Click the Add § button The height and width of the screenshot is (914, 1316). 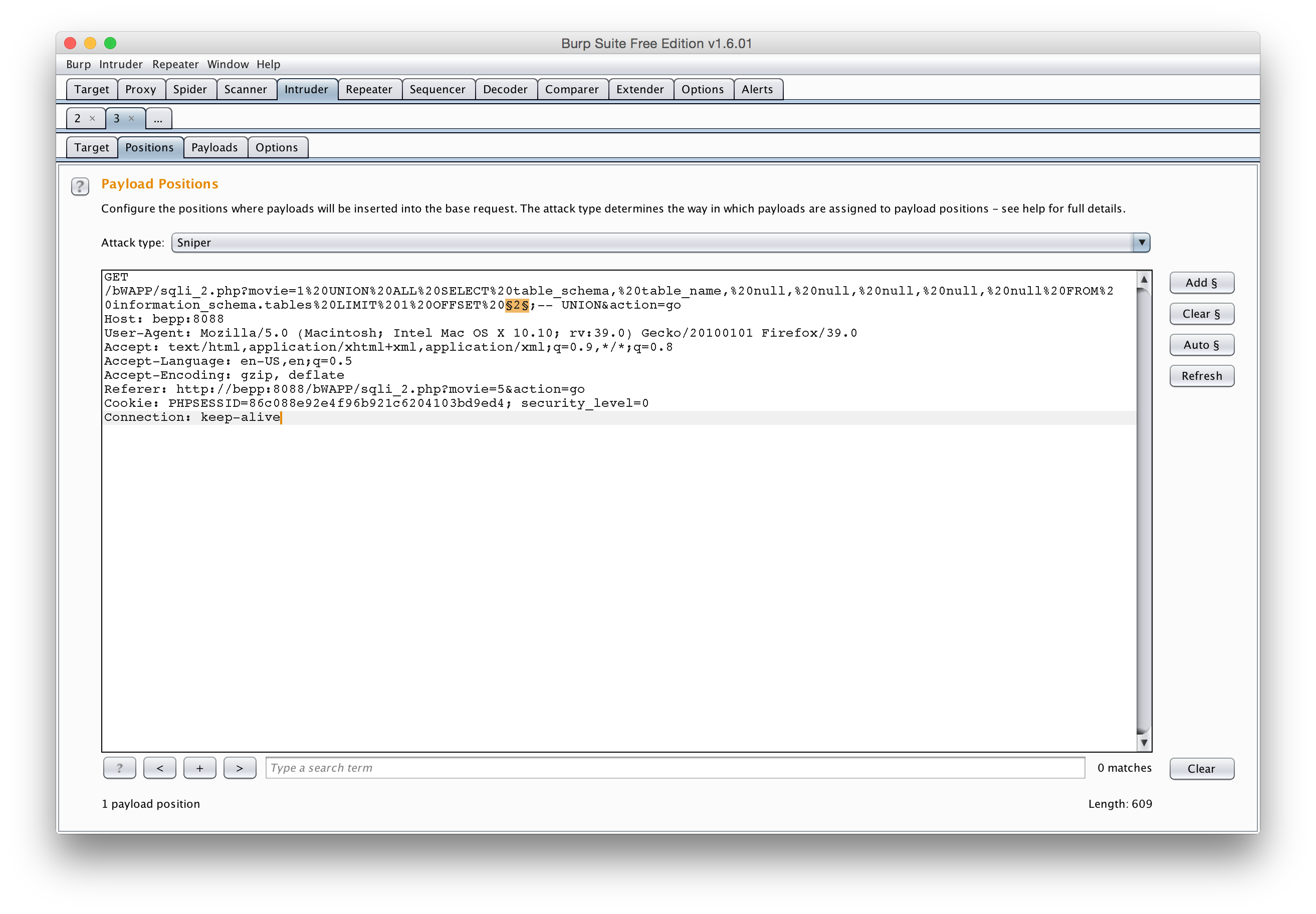click(x=1201, y=282)
